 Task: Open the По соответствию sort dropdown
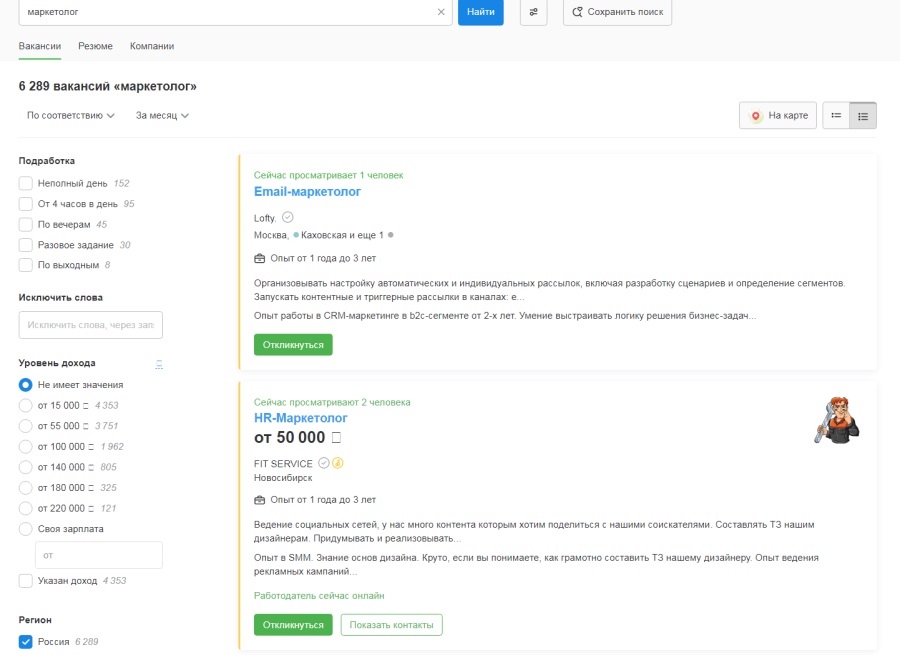(71, 116)
